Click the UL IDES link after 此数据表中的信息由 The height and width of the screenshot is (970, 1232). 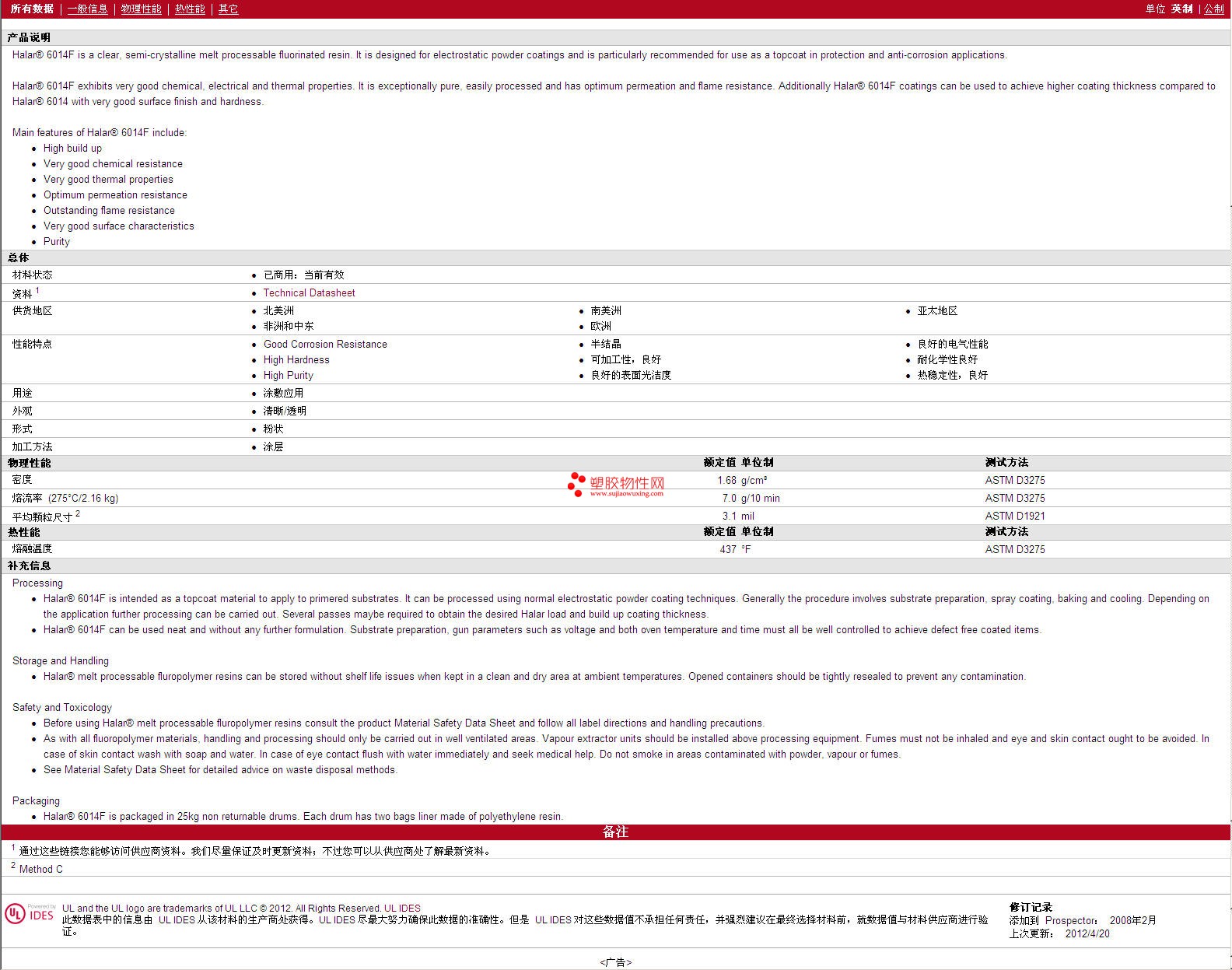coord(177,920)
